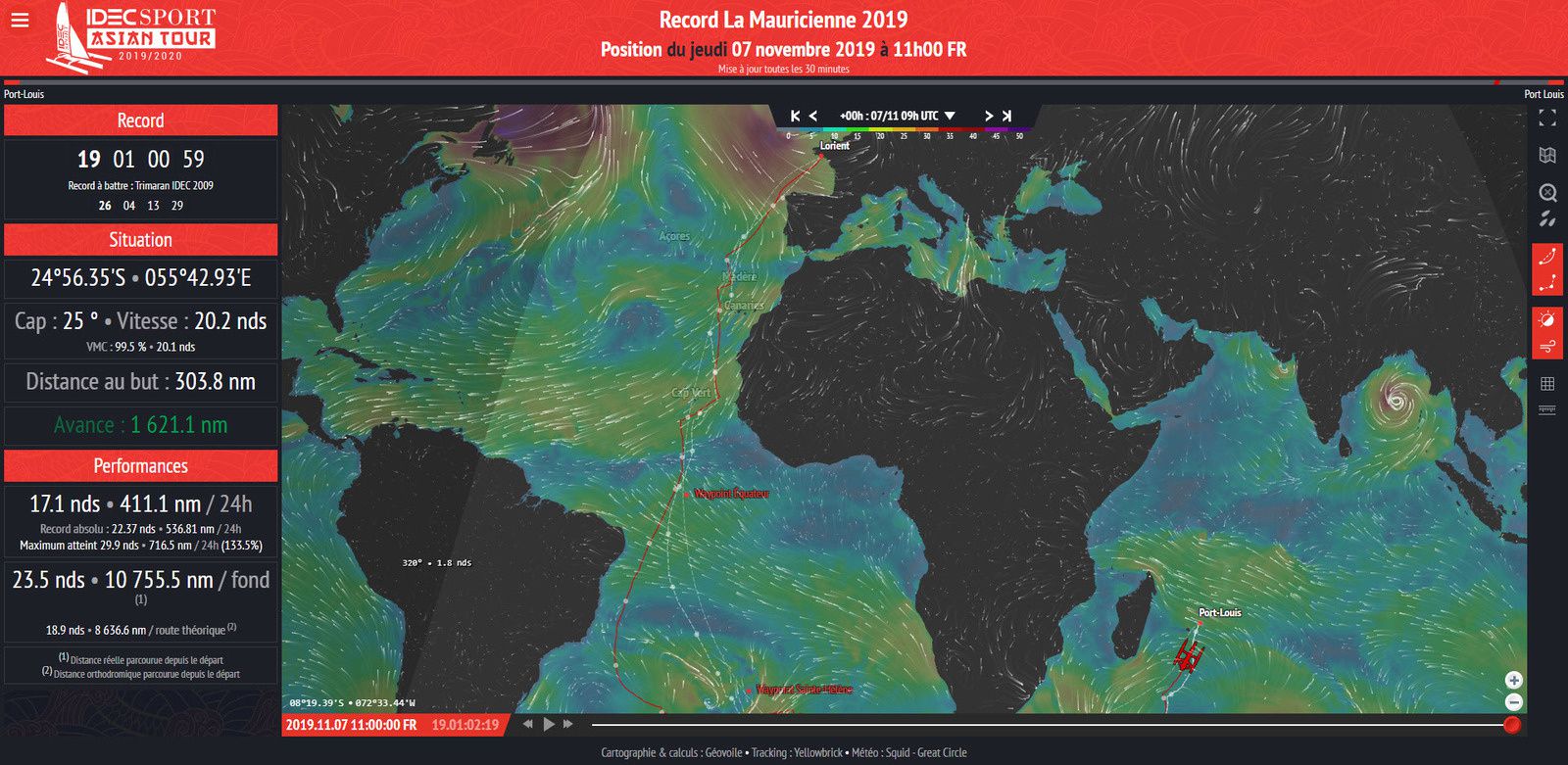Click the 'Record La Mauricienne 2019' title
1568x765 pixels.
784,20
